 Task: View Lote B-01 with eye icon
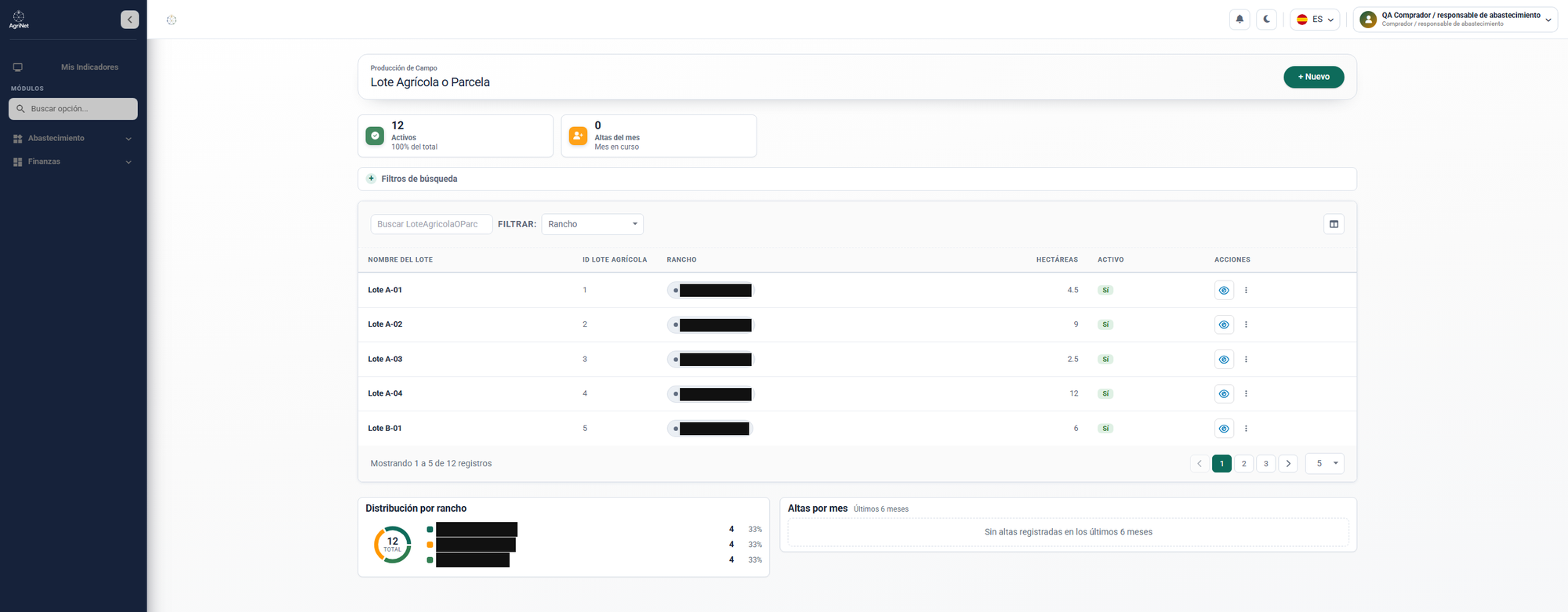click(1224, 429)
